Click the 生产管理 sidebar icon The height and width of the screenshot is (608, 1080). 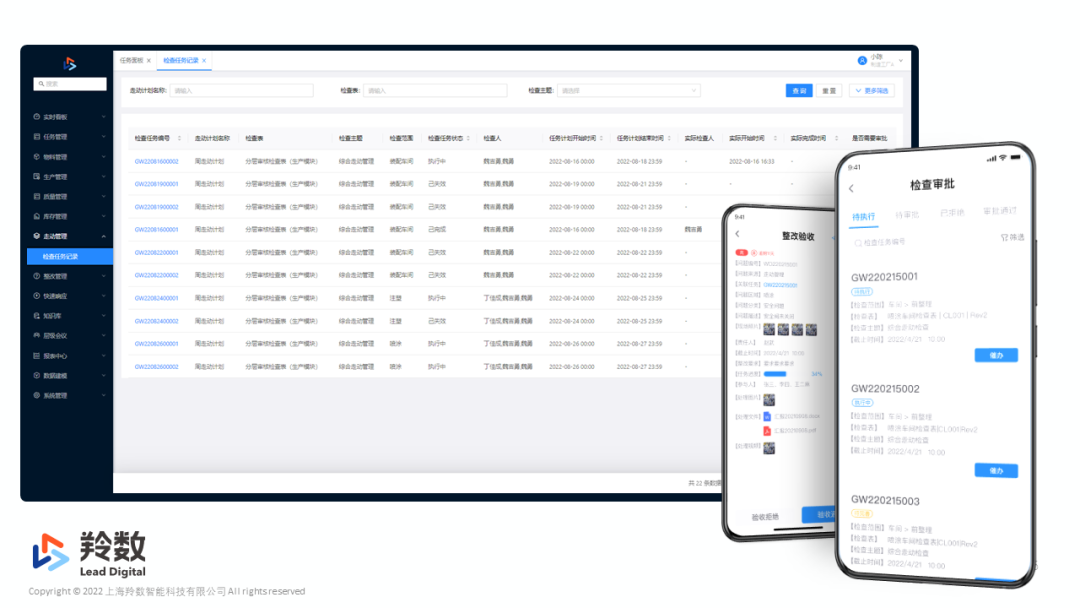coord(37,176)
